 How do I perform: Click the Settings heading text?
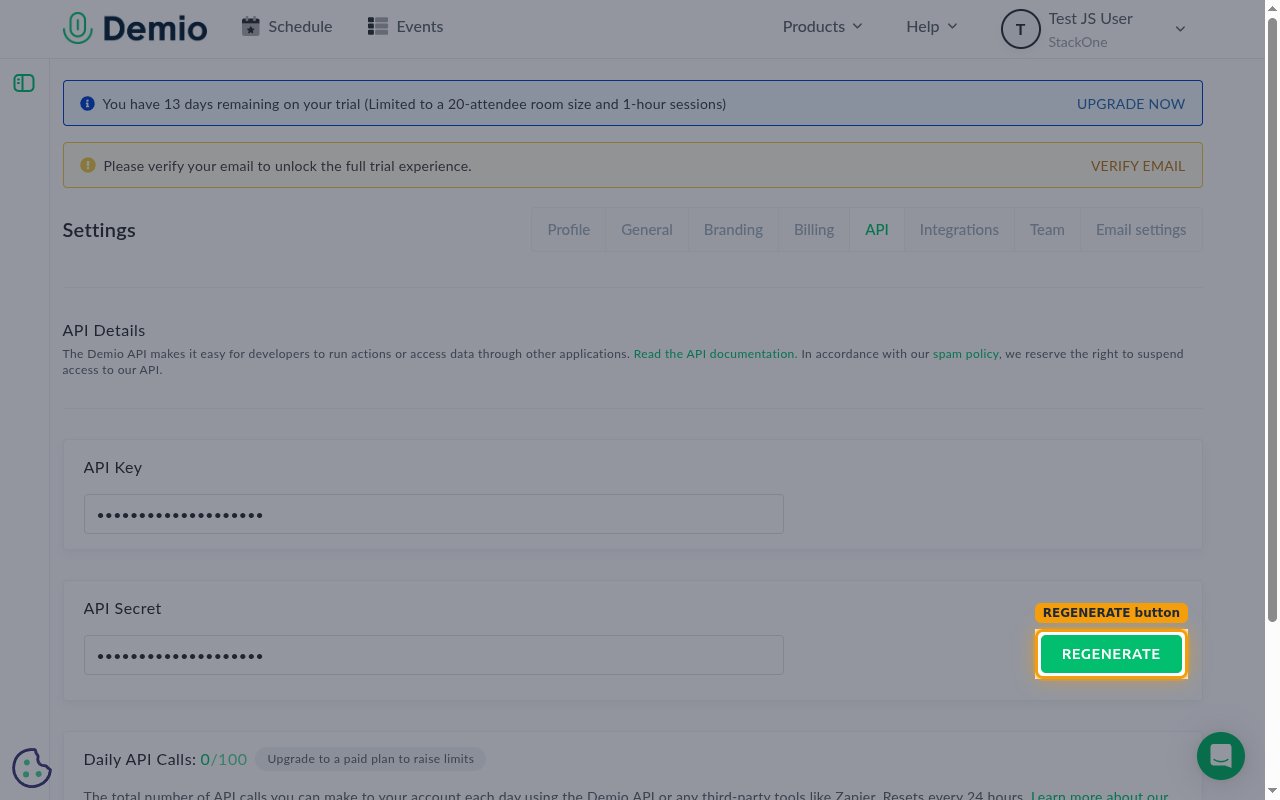pyautogui.click(x=99, y=230)
